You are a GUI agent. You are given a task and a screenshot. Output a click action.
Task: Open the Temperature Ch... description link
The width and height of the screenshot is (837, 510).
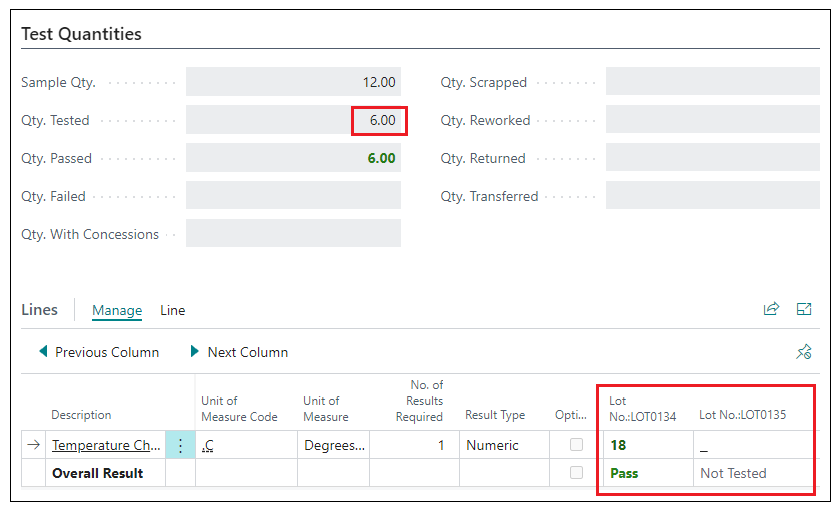click(106, 446)
